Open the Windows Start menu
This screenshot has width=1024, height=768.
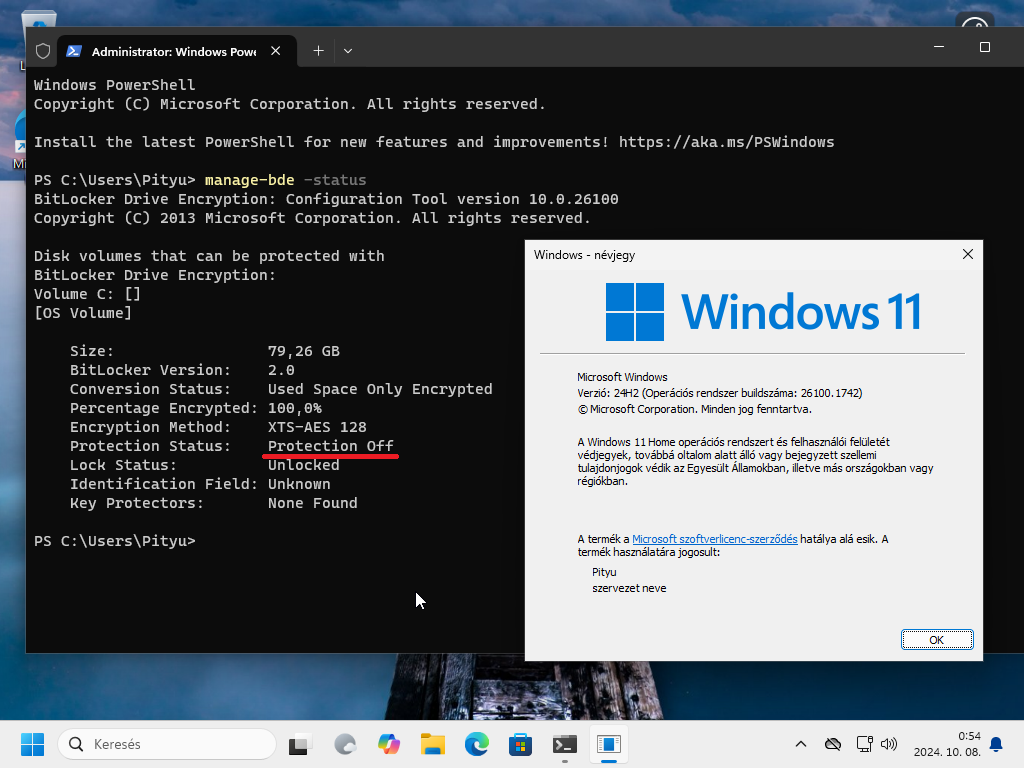pos(32,744)
